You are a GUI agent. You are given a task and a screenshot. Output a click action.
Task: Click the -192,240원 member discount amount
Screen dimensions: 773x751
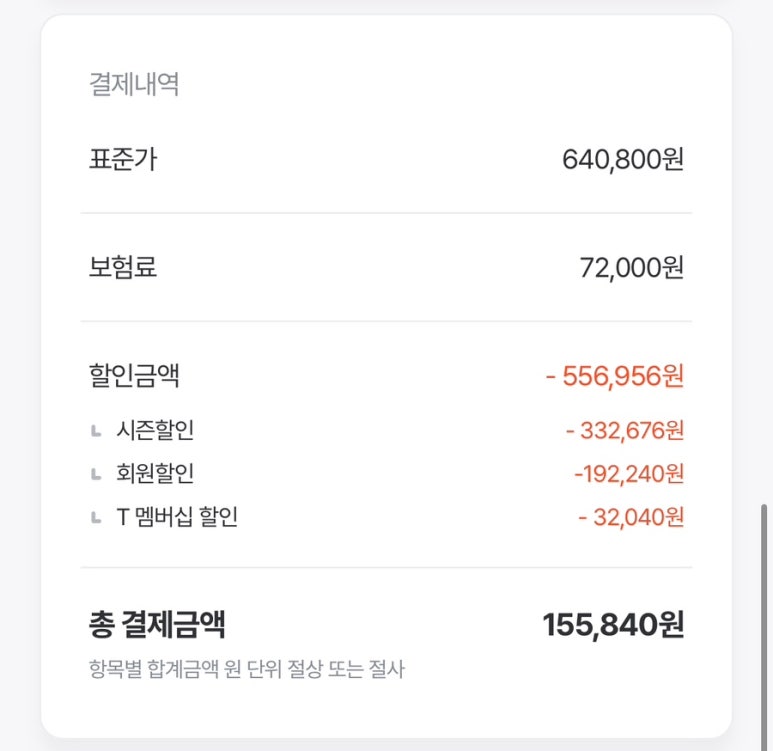point(629,474)
